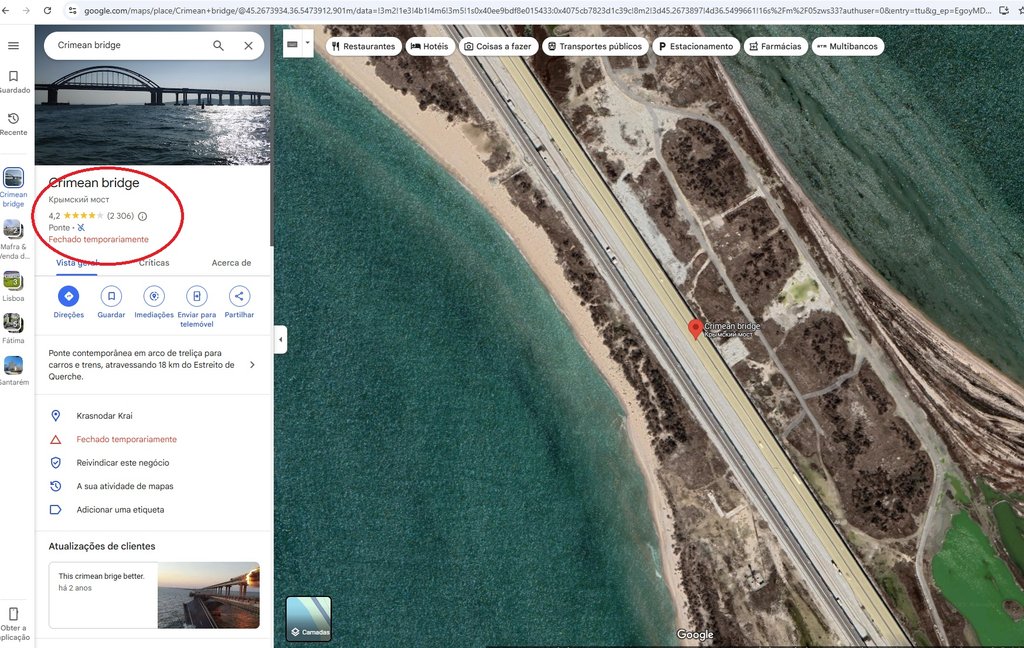Click the Fechado temporariamente warning row

(153, 440)
